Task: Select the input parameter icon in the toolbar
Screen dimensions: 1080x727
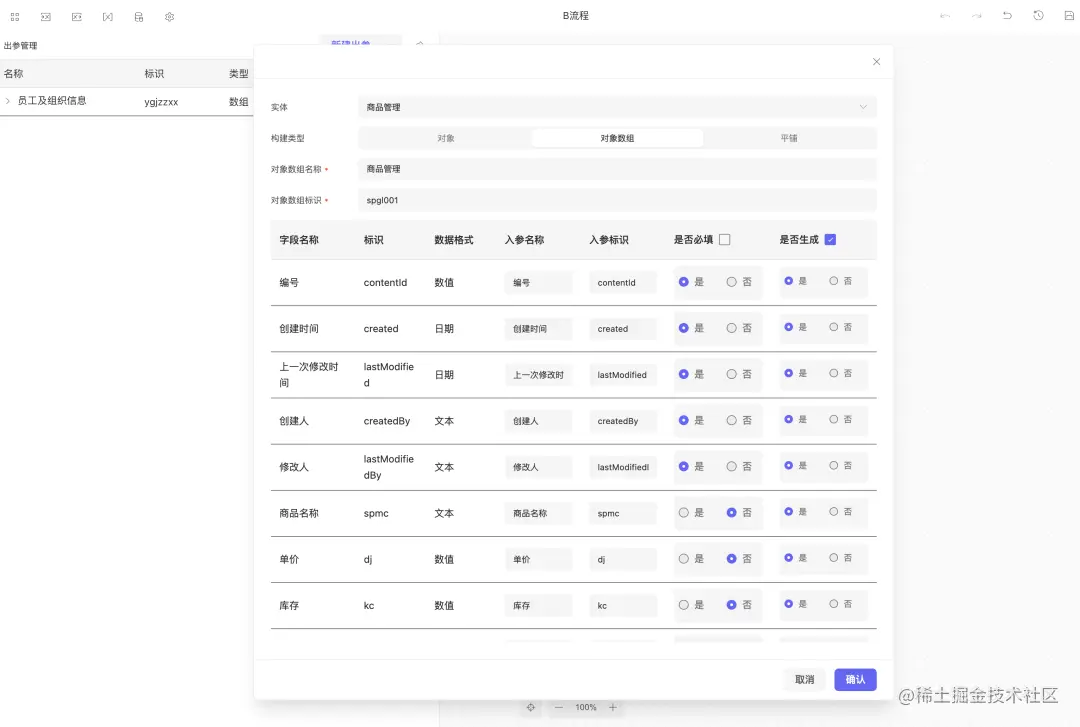Action: pyautogui.click(x=45, y=16)
